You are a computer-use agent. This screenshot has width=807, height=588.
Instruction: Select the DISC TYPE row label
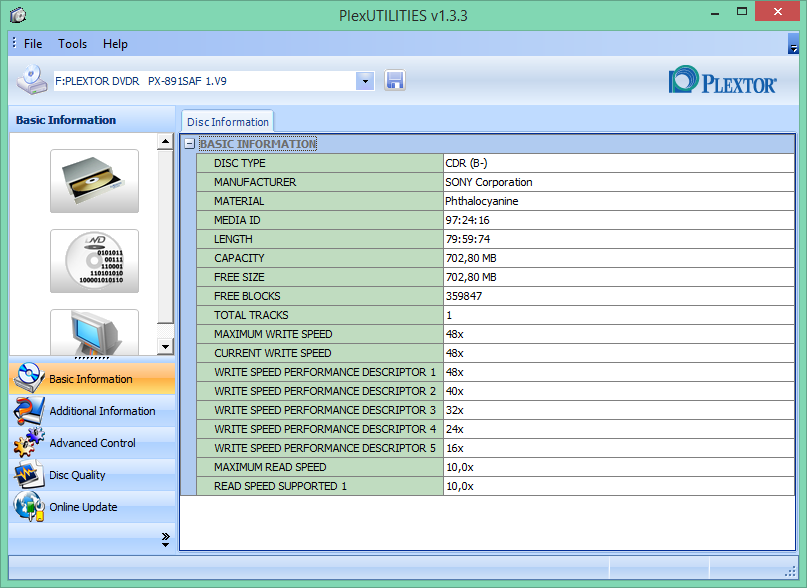[x=240, y=163]
